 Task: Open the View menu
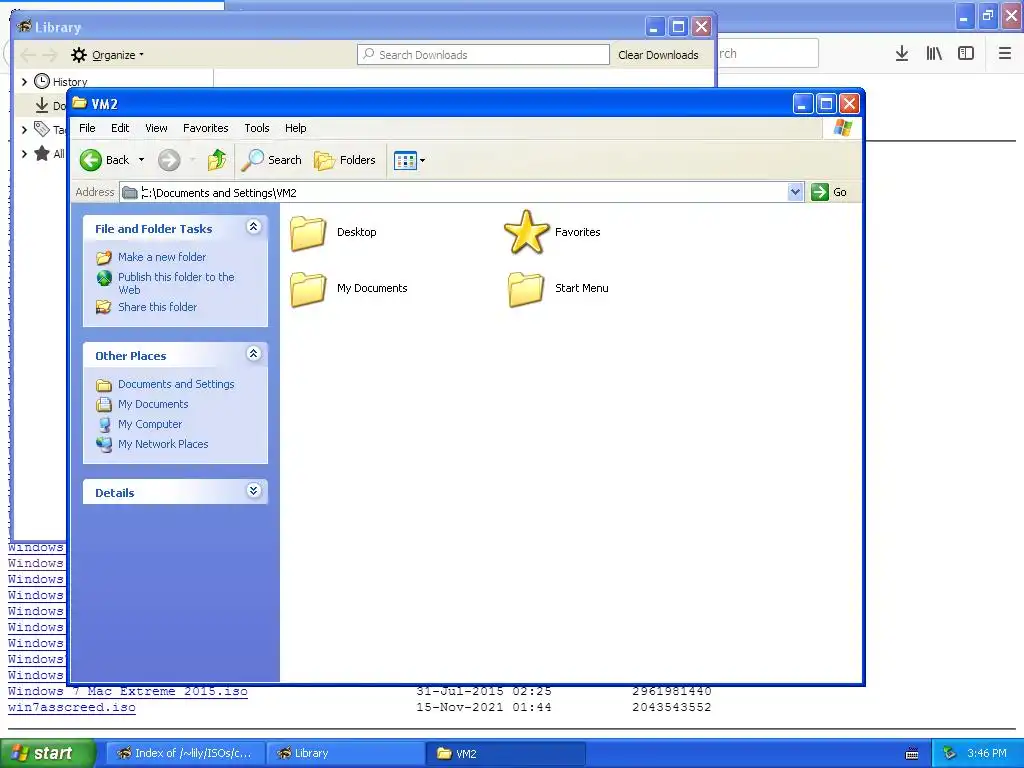[156, 128]
